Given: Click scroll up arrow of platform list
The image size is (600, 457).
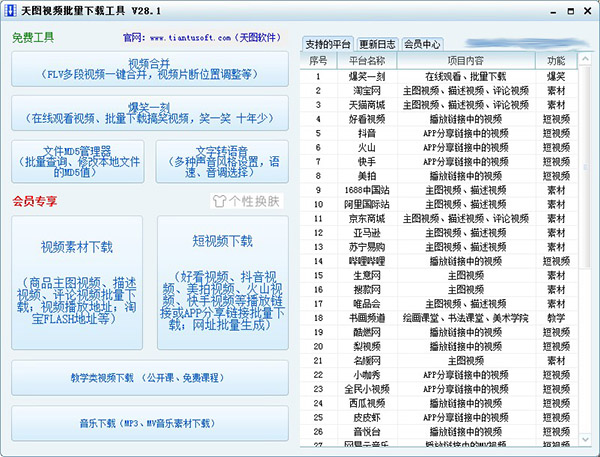Looking at the screenshot, I should point(585,59).
